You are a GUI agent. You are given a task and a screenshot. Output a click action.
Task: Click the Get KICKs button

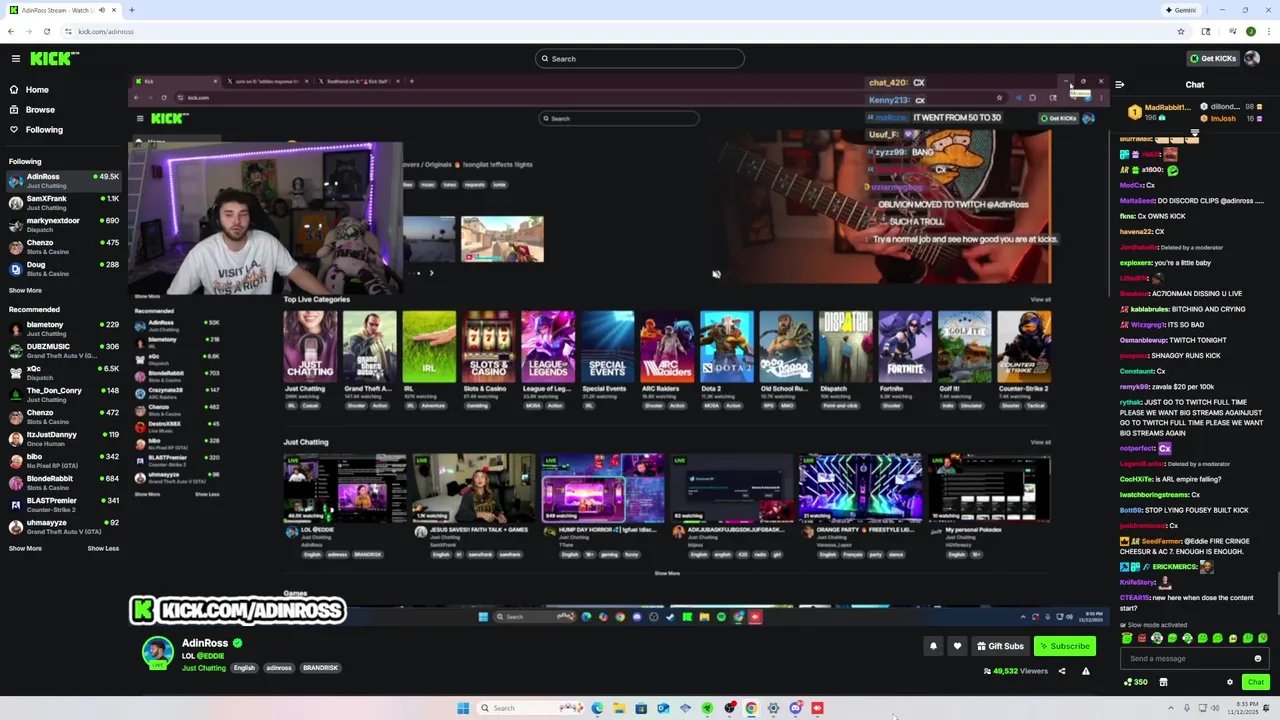(x=1211, y=59)
